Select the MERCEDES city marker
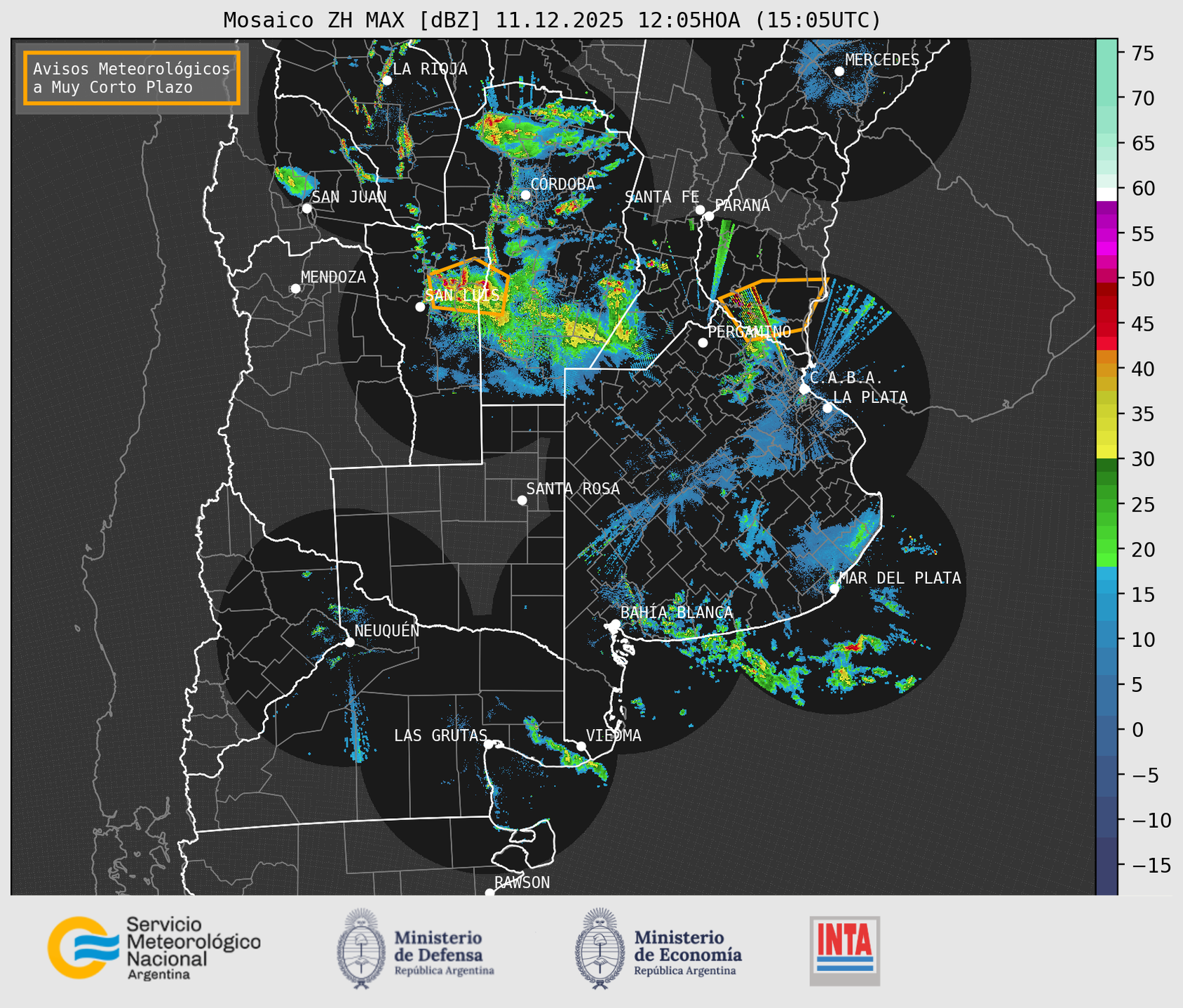 (839, 71)
